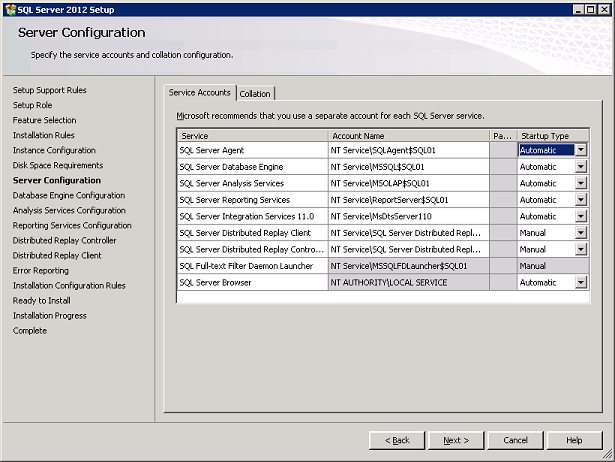Viewport: 615px width, 462px height.
Task: Edit account name NT Service\MSOLAP$SQL01
Action: pos(409,183)
